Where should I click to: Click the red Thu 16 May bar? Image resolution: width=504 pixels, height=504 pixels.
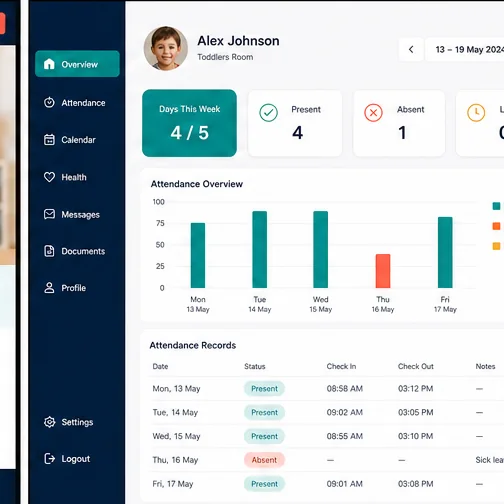click(383, 271)
